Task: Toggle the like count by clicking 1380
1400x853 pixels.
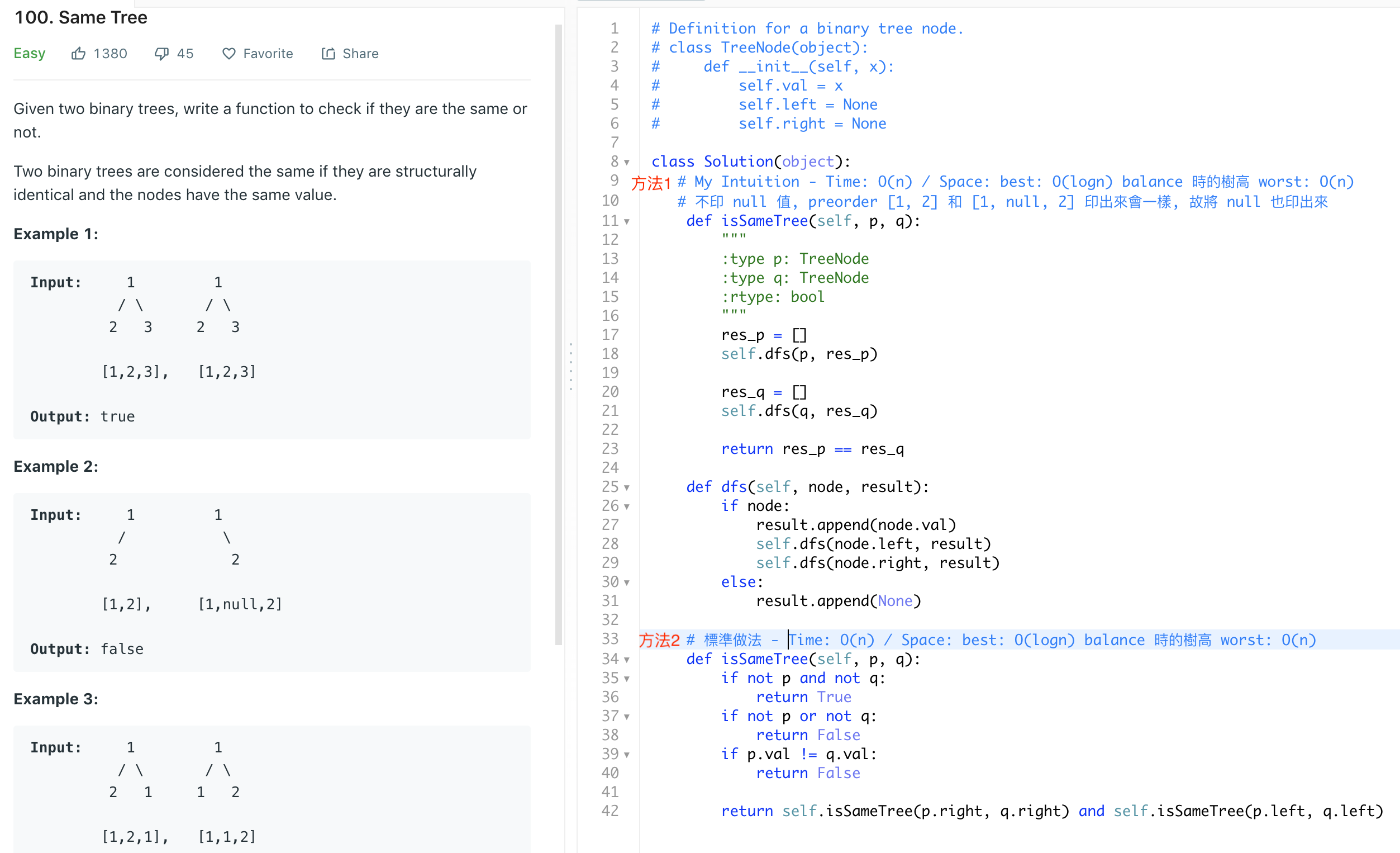Action: click(x=110, y=53)
